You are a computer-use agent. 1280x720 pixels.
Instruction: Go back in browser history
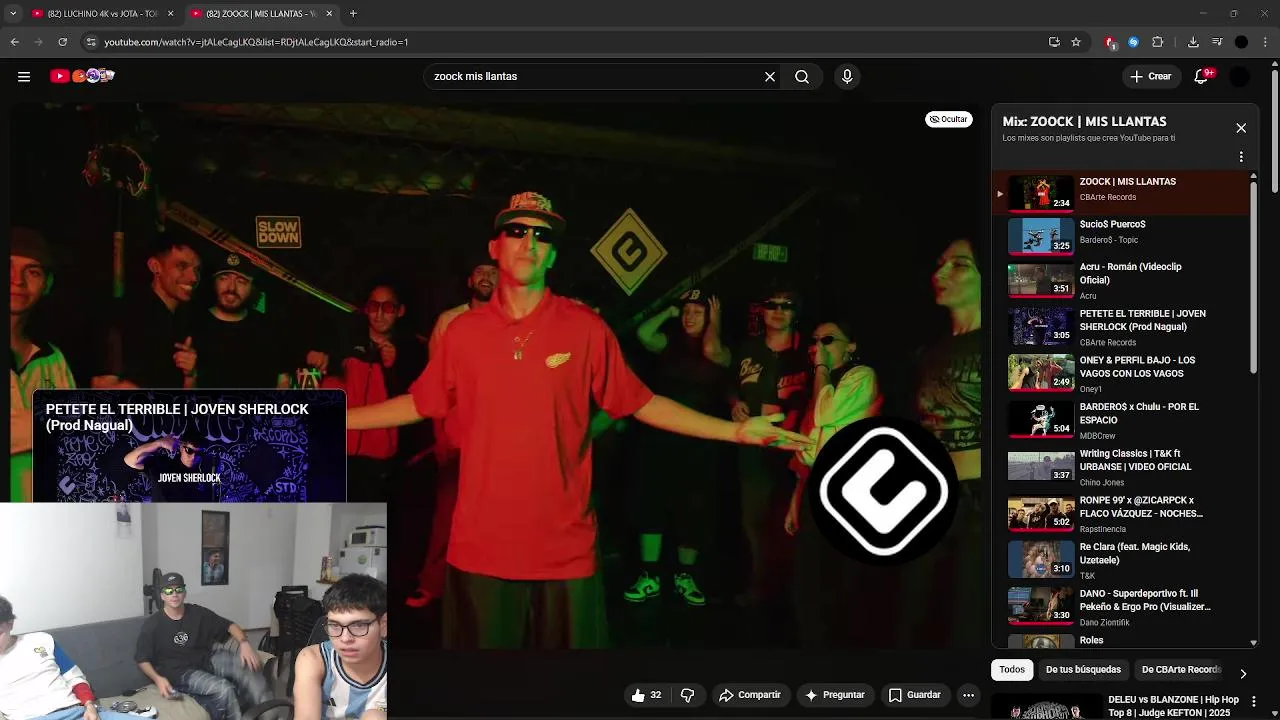pos(14,42)
